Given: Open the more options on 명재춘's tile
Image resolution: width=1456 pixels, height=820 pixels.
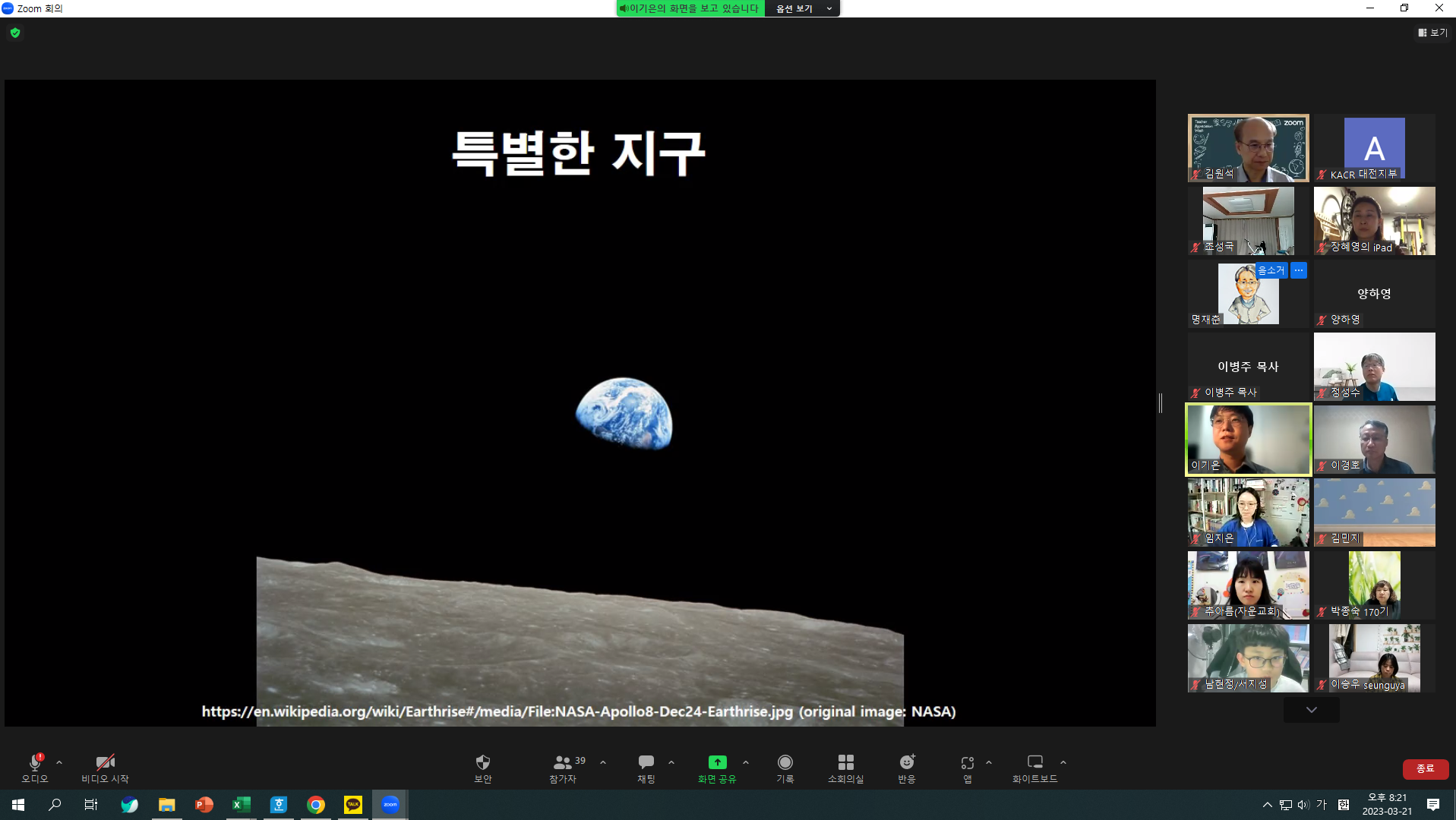Looking at the screenshot, I should [x=1299, y=270].
